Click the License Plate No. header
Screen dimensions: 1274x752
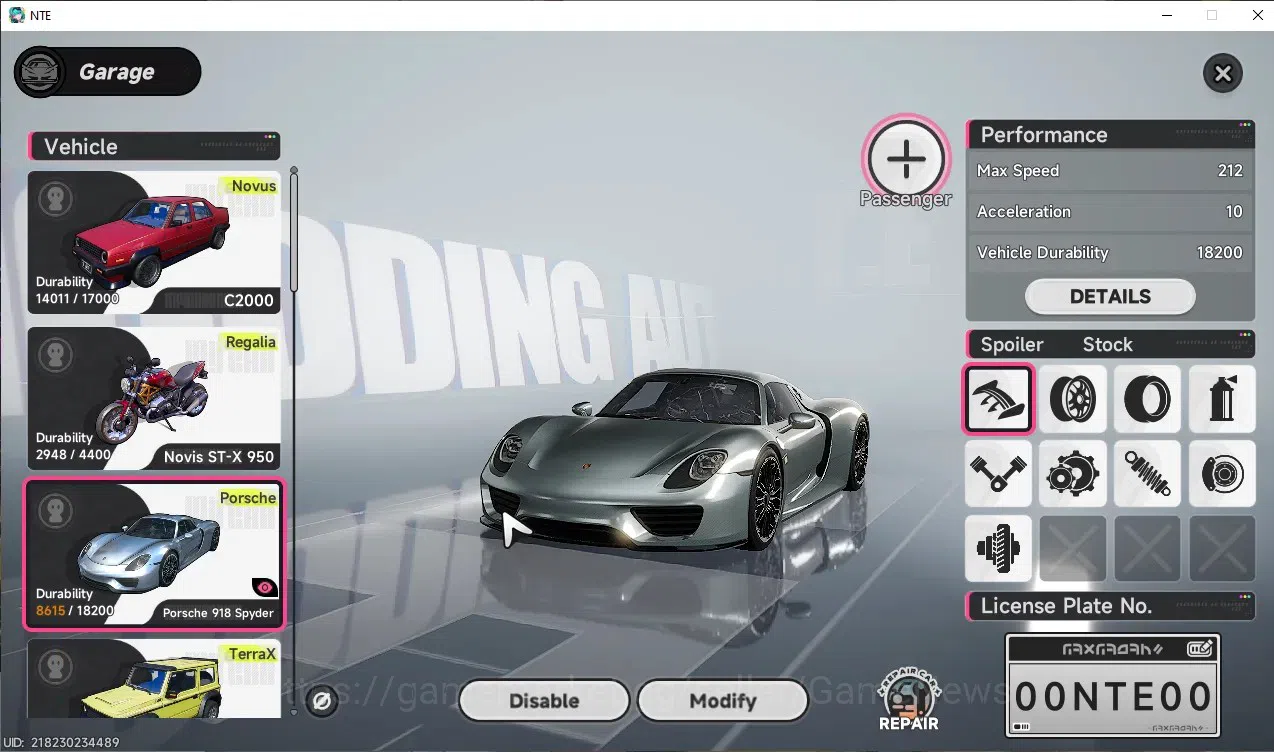(1110, 606)
